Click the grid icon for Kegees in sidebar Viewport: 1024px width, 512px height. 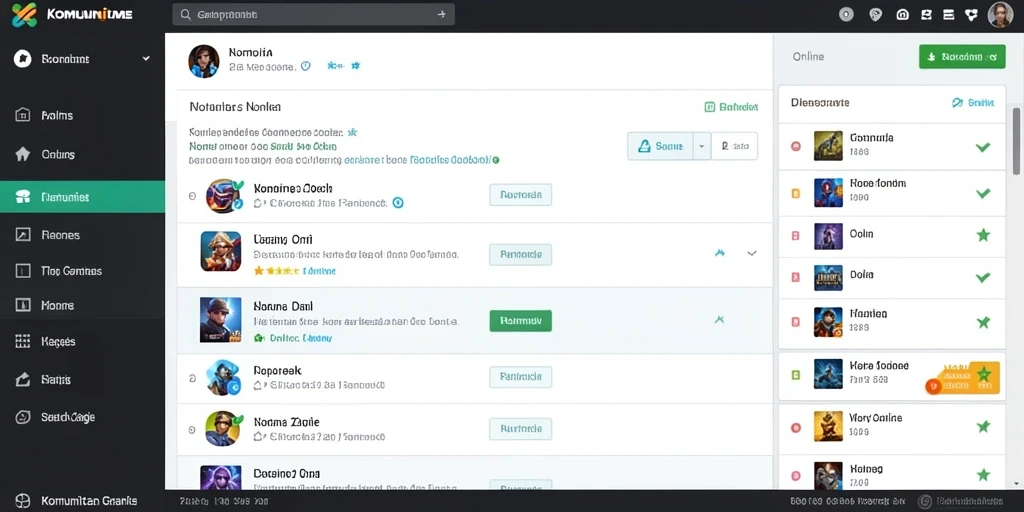point(22,341)
